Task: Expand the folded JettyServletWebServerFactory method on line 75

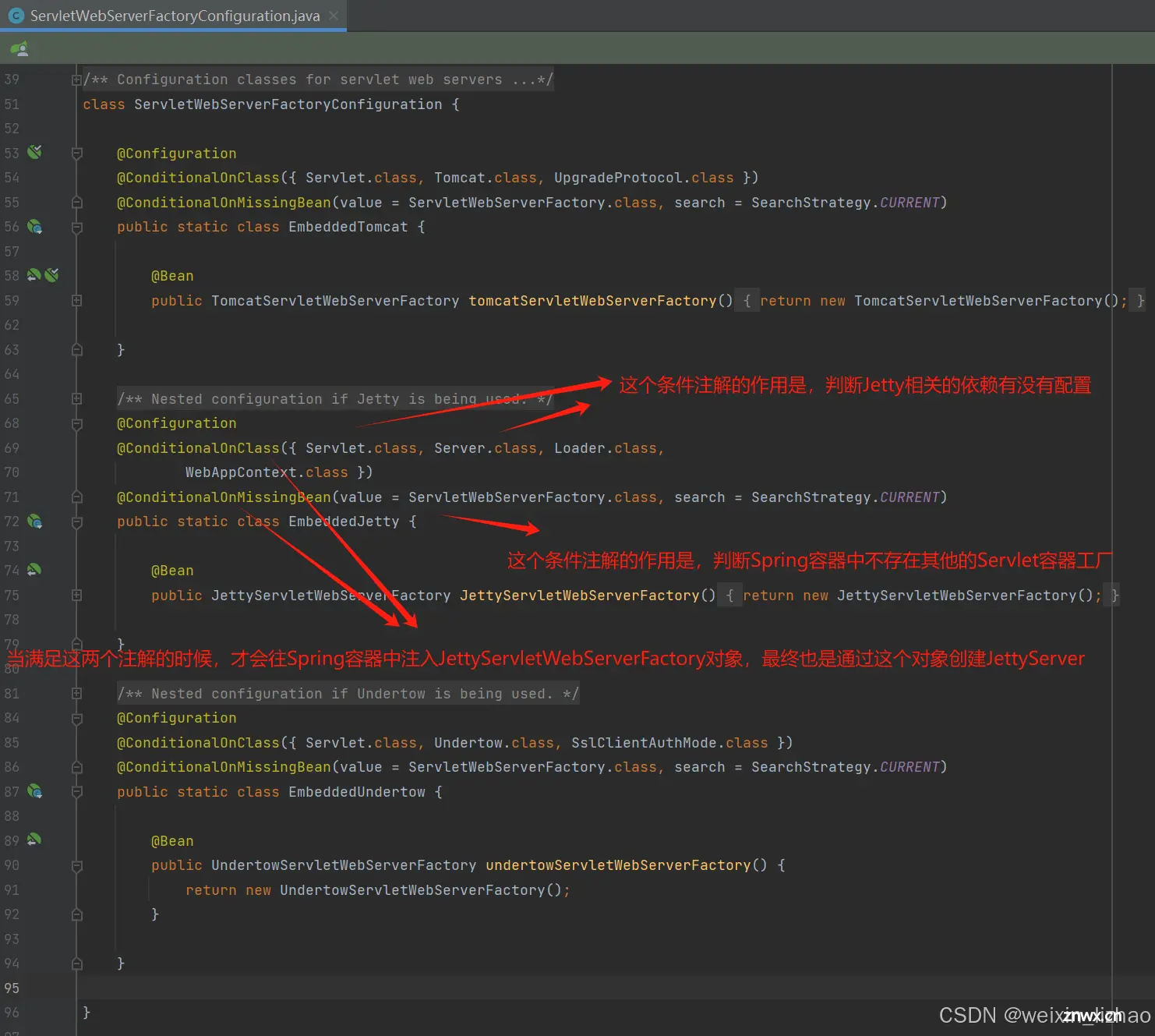Action: [x=76, y=595]
